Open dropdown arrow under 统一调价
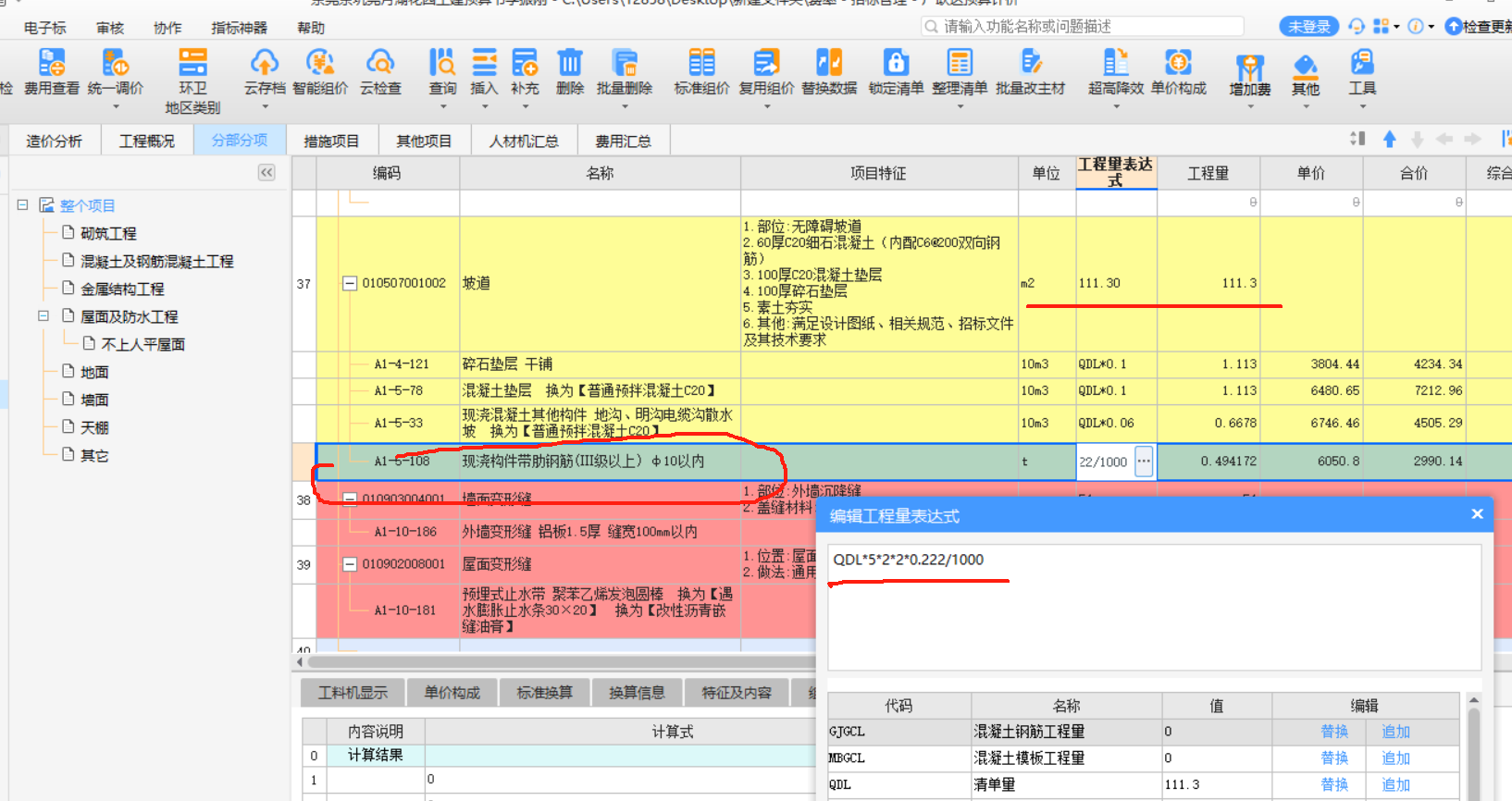Viewport: 1512px width, 801px height. [116, 106]
